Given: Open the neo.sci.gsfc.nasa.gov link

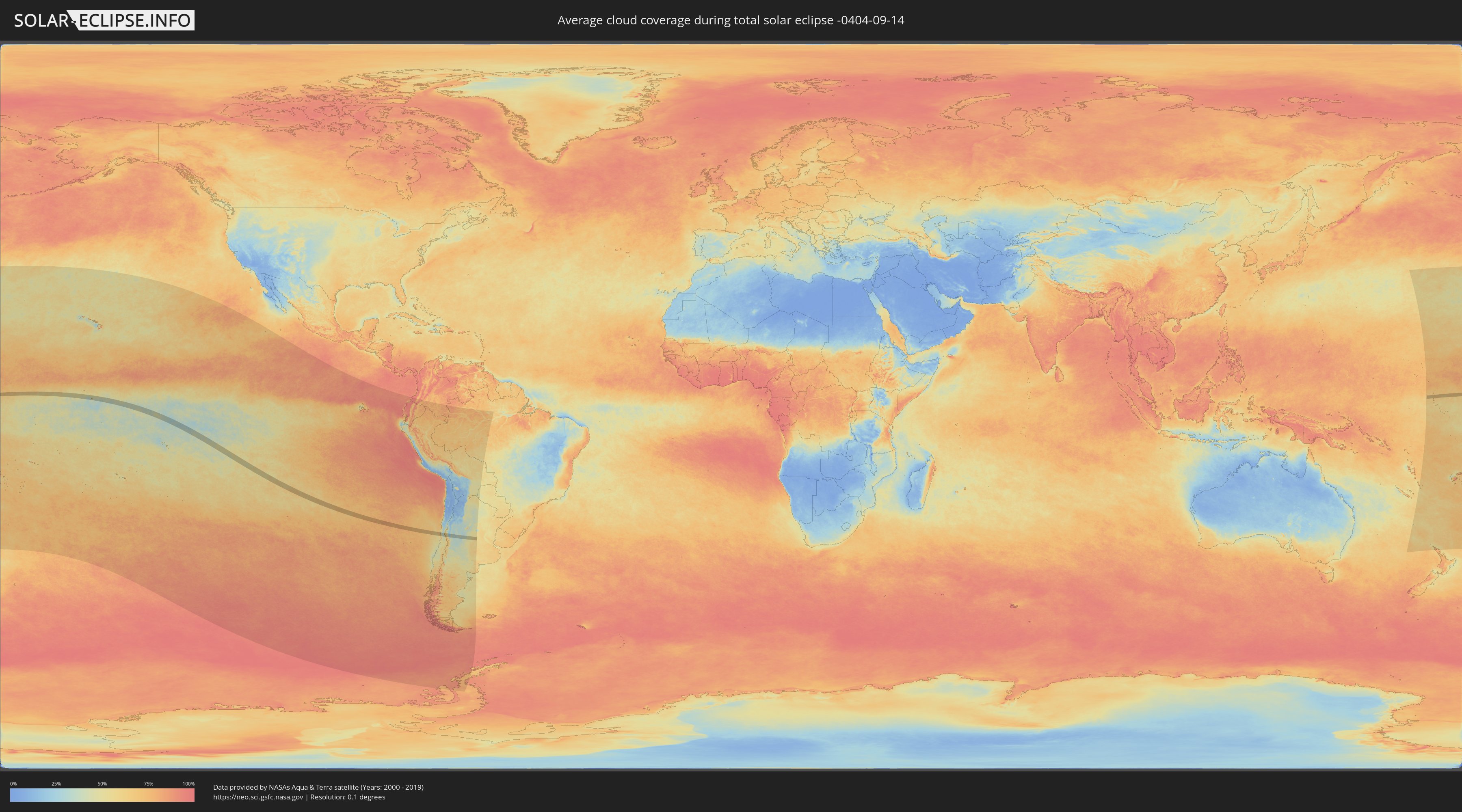Looking at the screenshot, I should pos(257,797).
